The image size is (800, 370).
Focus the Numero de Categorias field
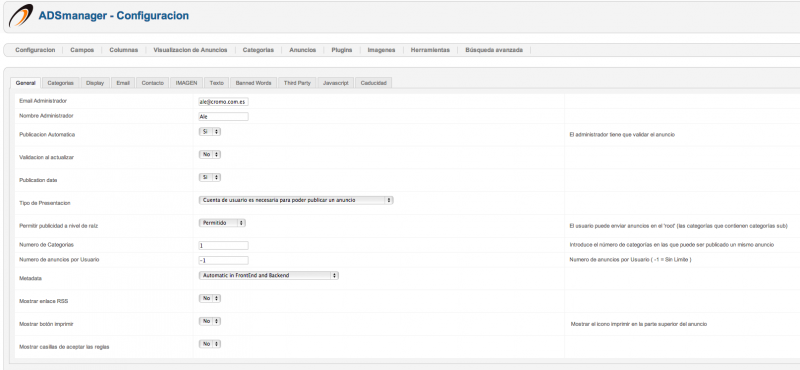click(223, 245)
